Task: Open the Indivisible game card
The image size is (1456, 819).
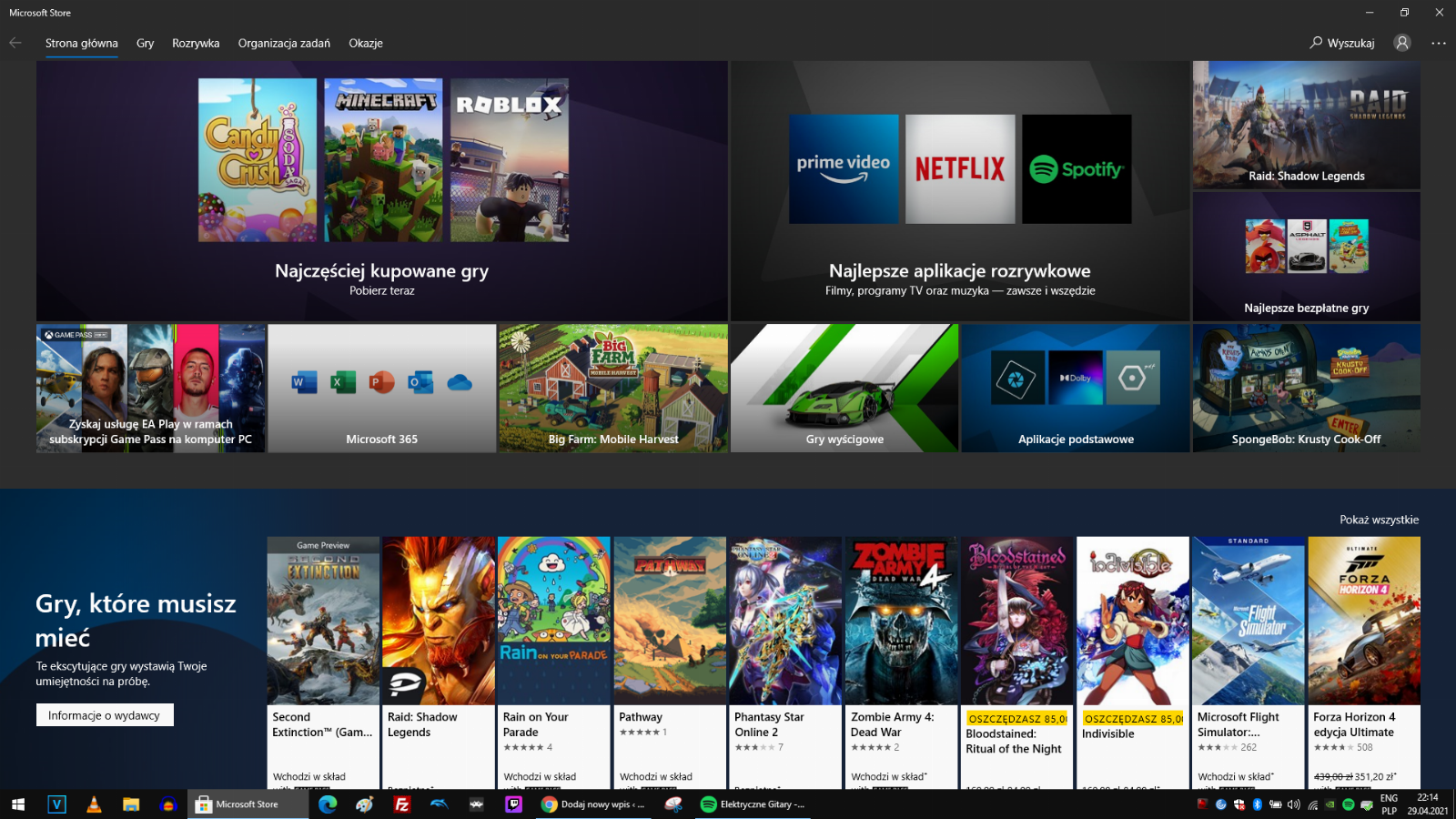Action: 1133,662
